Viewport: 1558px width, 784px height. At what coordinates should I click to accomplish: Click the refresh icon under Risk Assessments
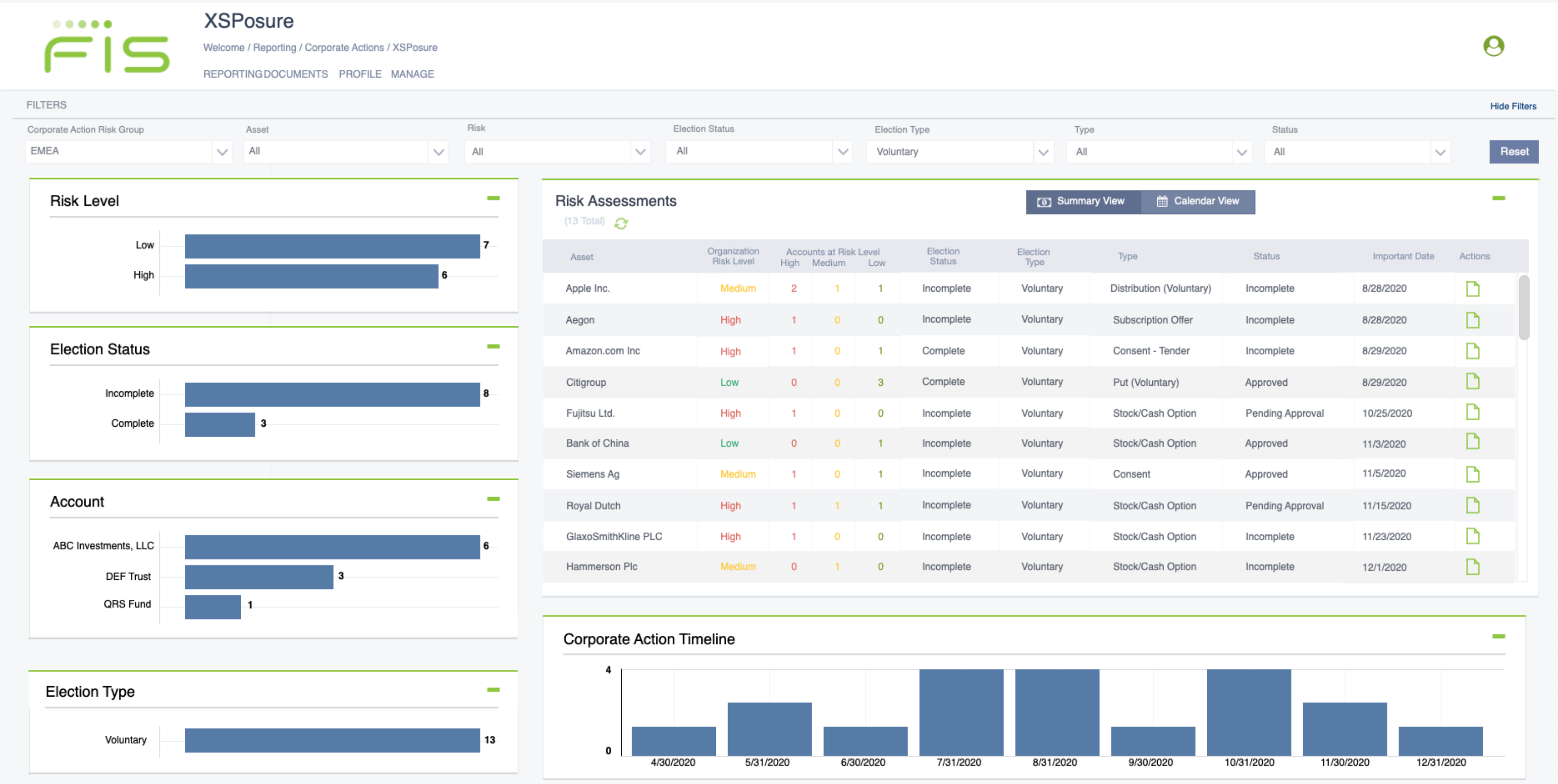620,223
